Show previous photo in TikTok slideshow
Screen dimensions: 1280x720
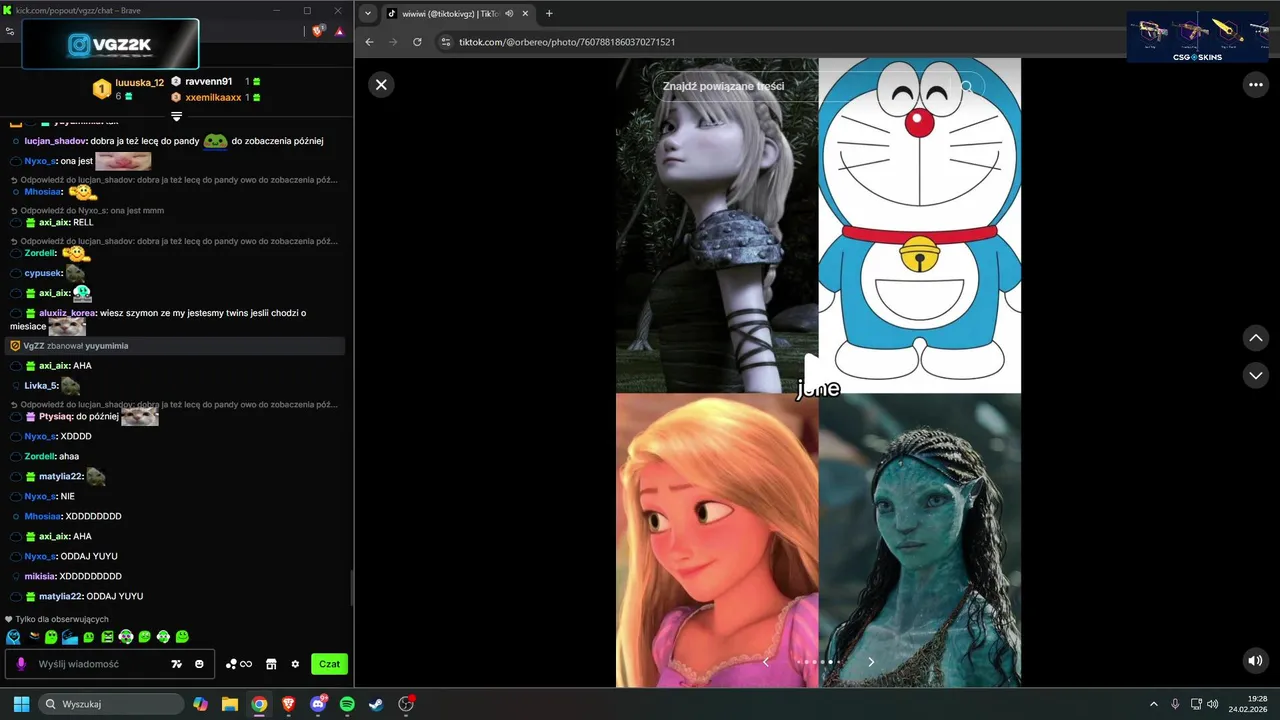(766, 662)
